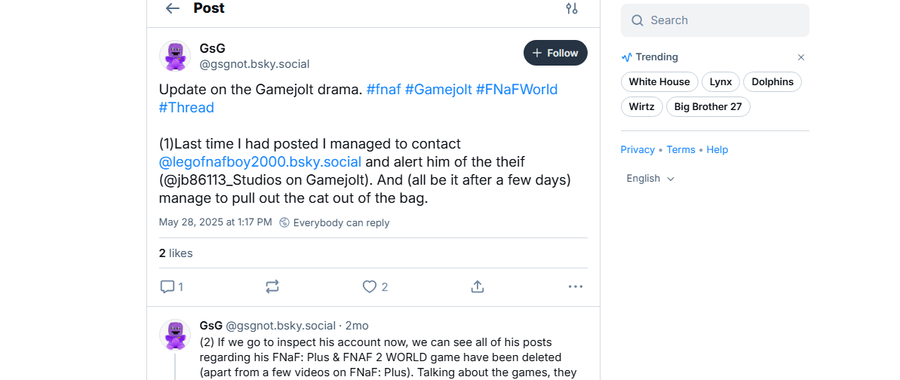Open the English language dropdown

click(x=650, y=179)
